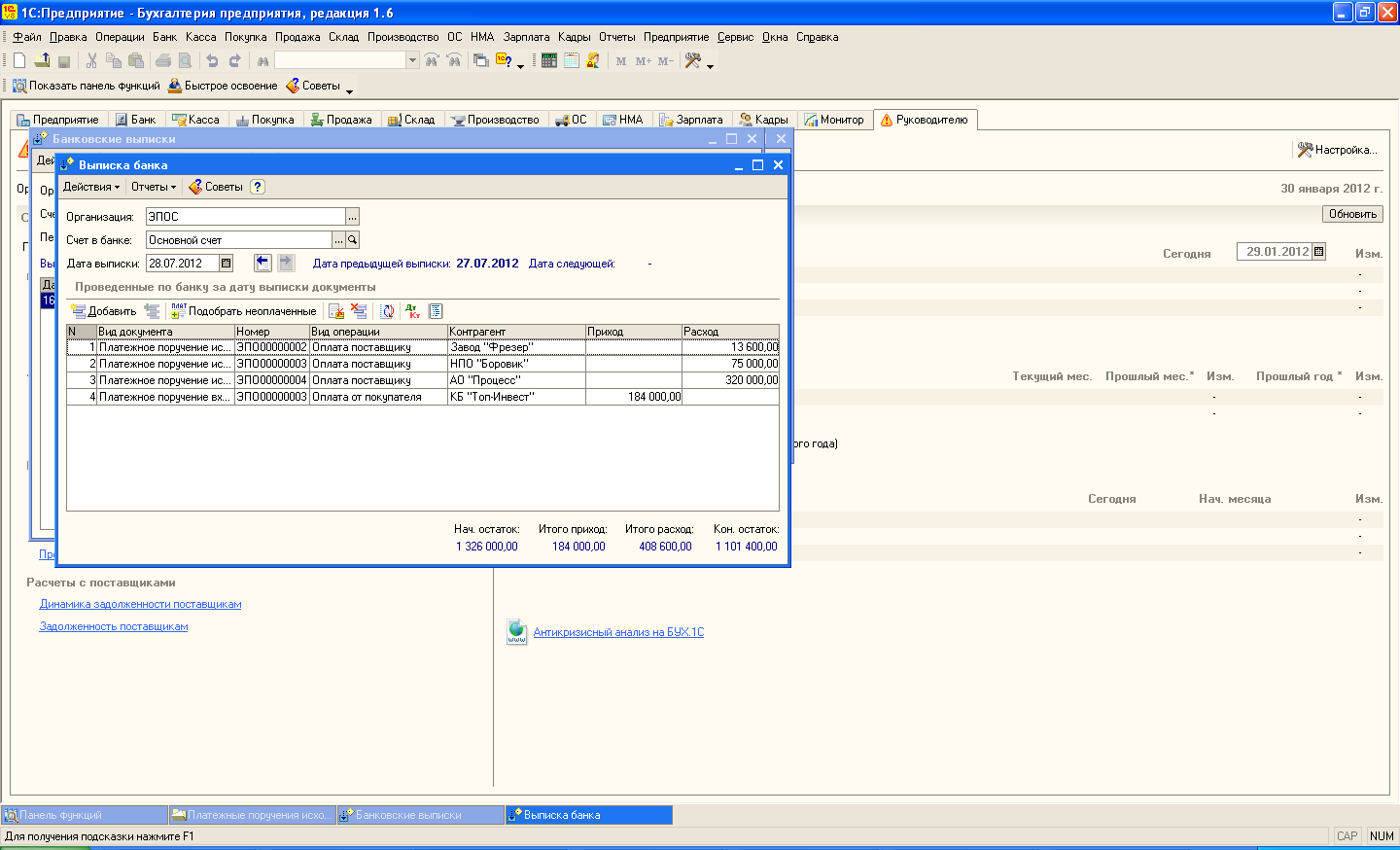Screen dimensions: 1400x850
Task: Click the Дата выписки field 28.07.2012
Action: (x=183, y=264)
